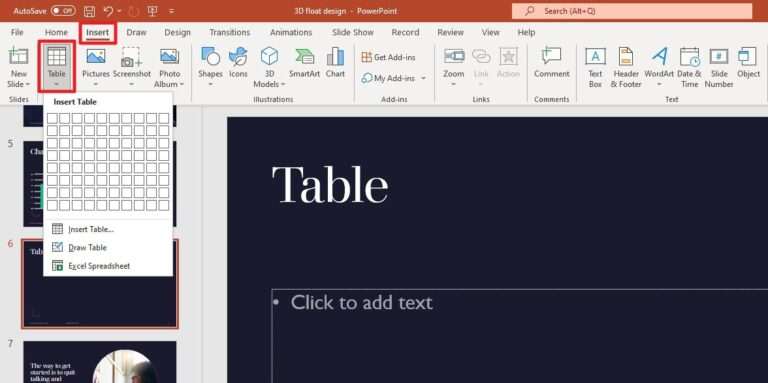The height and width of the screenshot is (383, 768).
Task: Open the Shapes gallery
Action: tap(210, 67)
